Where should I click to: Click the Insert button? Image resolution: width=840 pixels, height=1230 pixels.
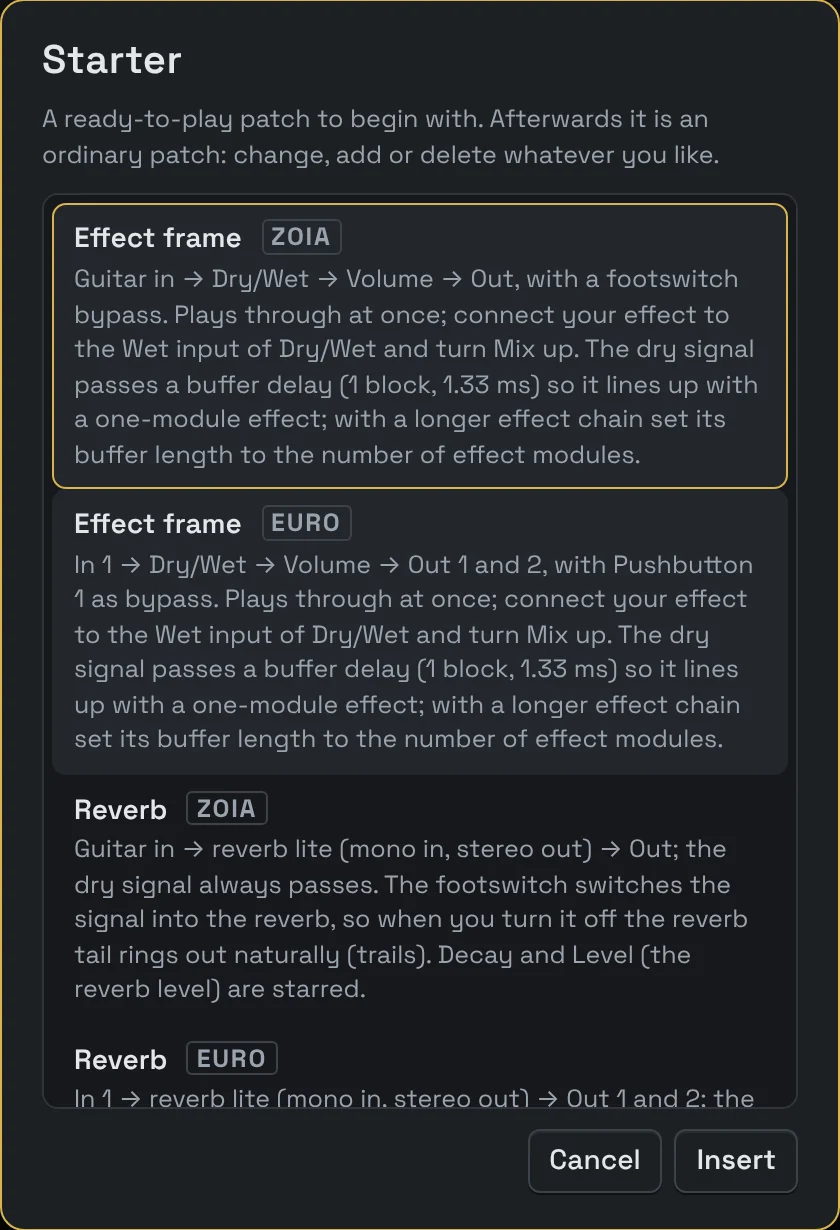[735, 1160]
